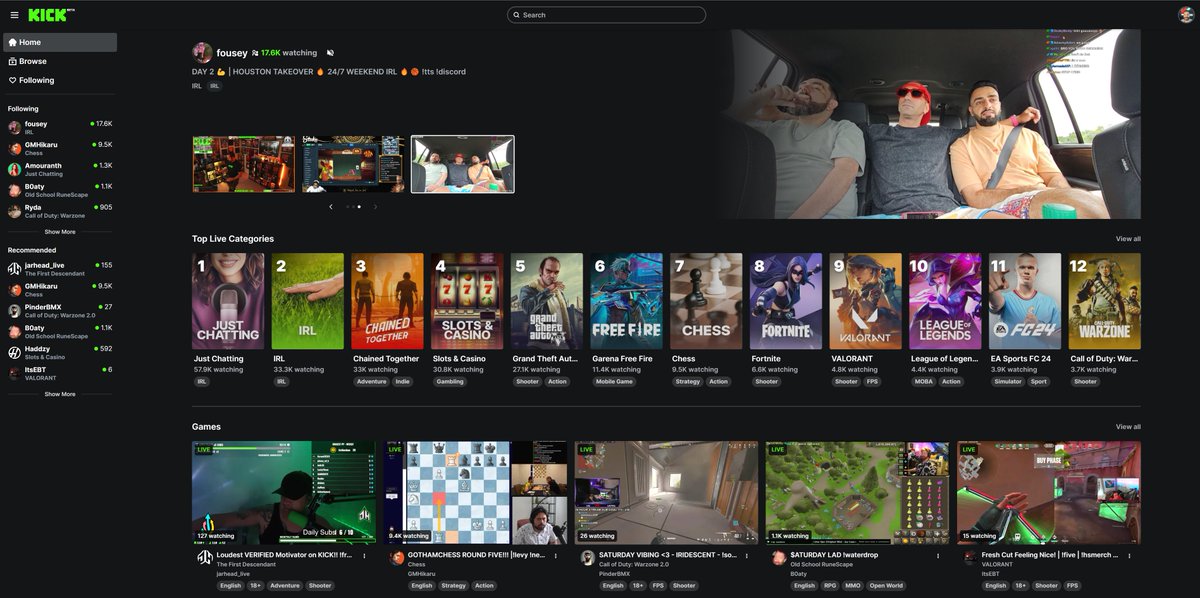Open jarhead_live stream thumbnail in Games
1200x598 pixels.
[285, 493]
